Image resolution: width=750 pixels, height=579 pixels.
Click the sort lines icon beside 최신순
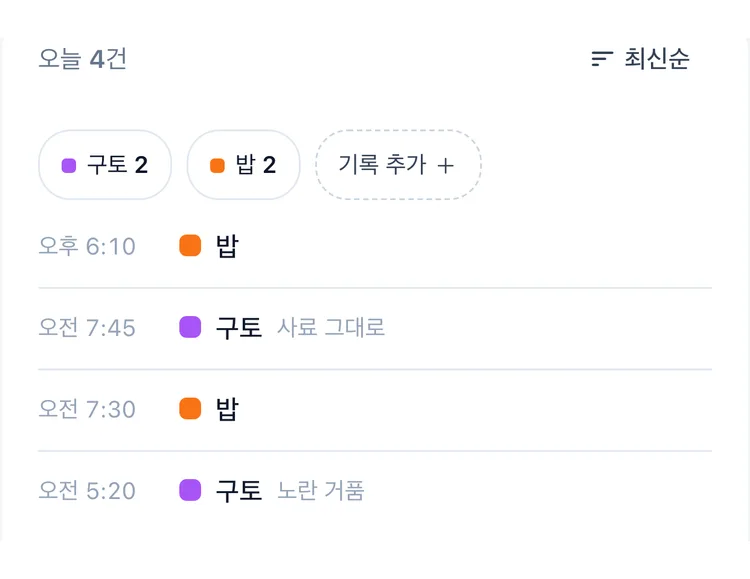(602, 59)
